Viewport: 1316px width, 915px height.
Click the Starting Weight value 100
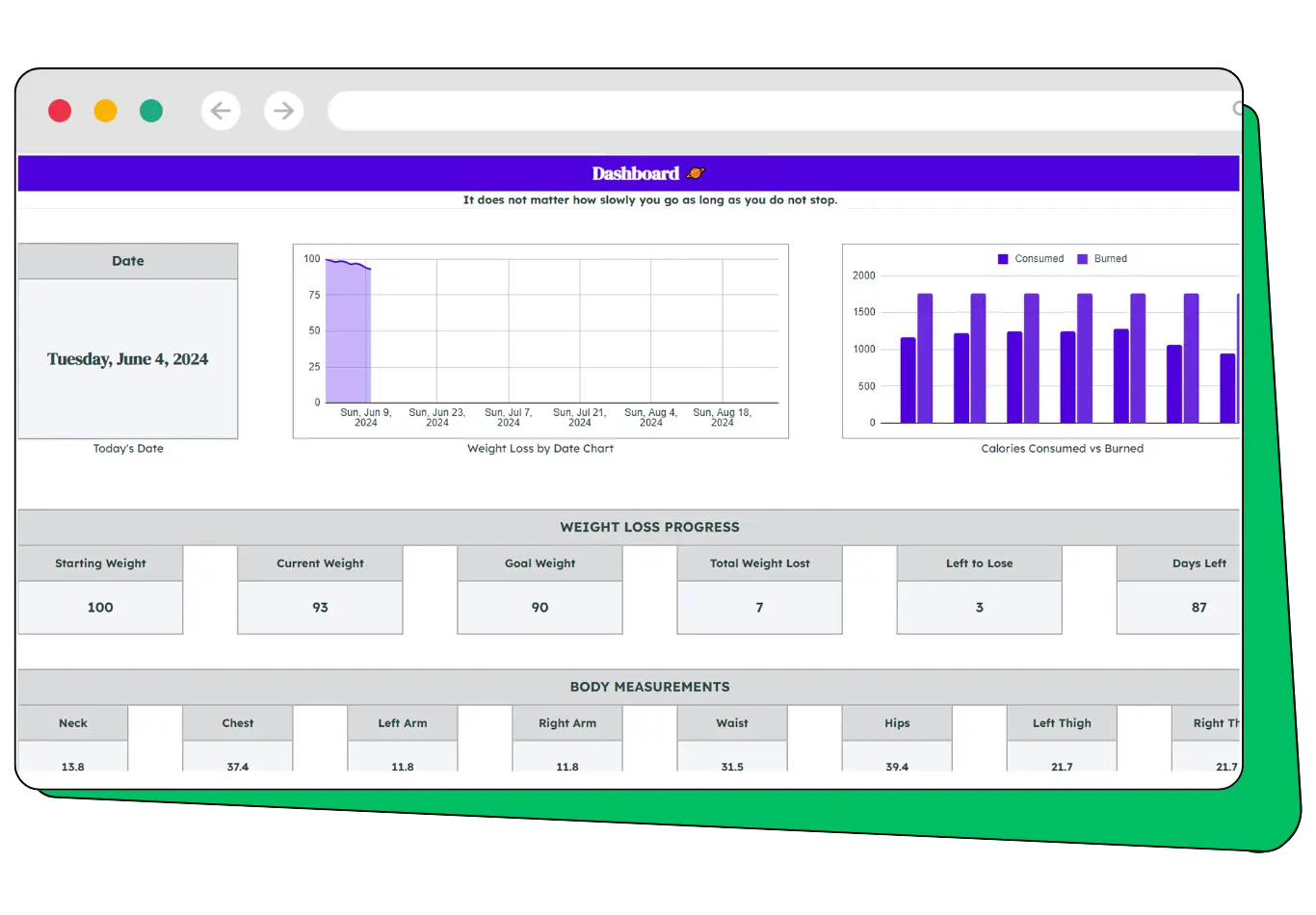click(100, 608)
